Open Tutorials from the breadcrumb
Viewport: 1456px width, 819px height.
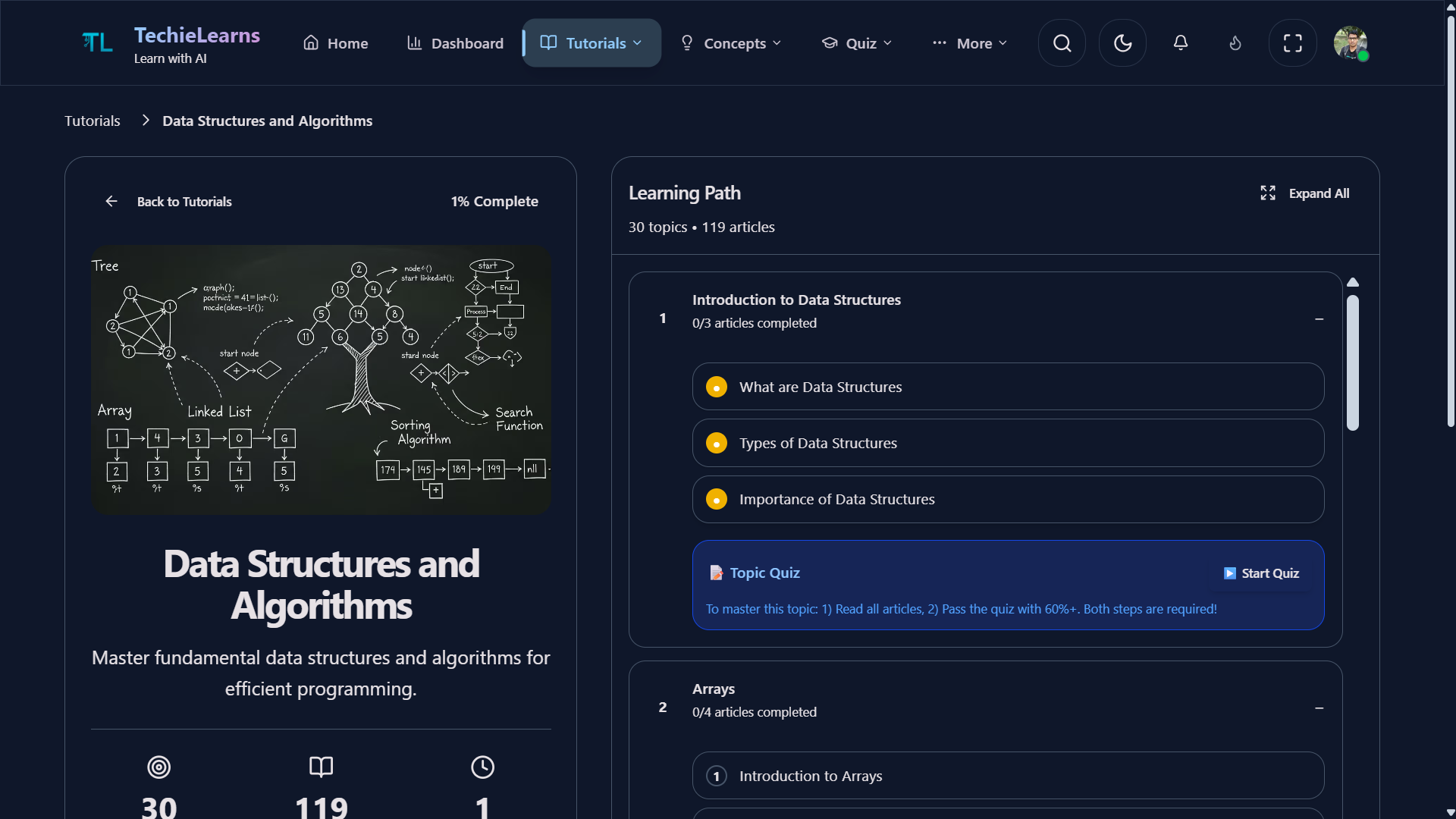coord(92,120)
